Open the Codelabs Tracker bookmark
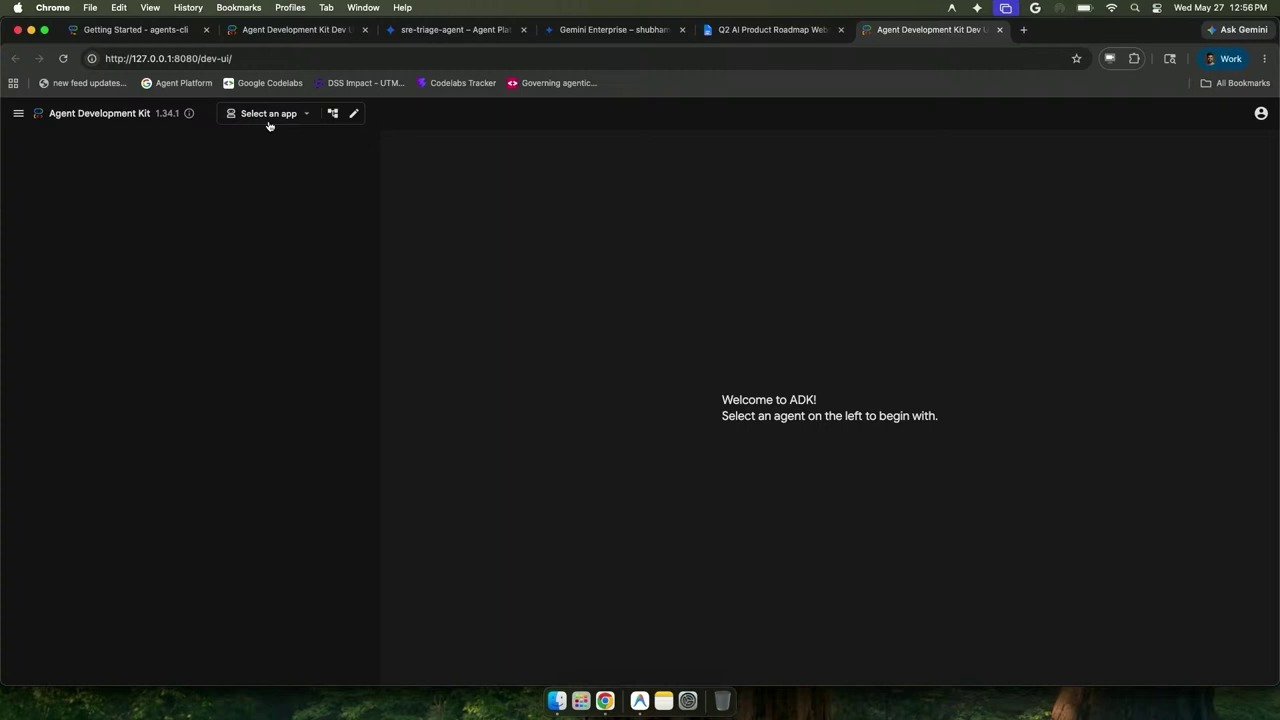Screen dimensions: 1280x720 456,83
